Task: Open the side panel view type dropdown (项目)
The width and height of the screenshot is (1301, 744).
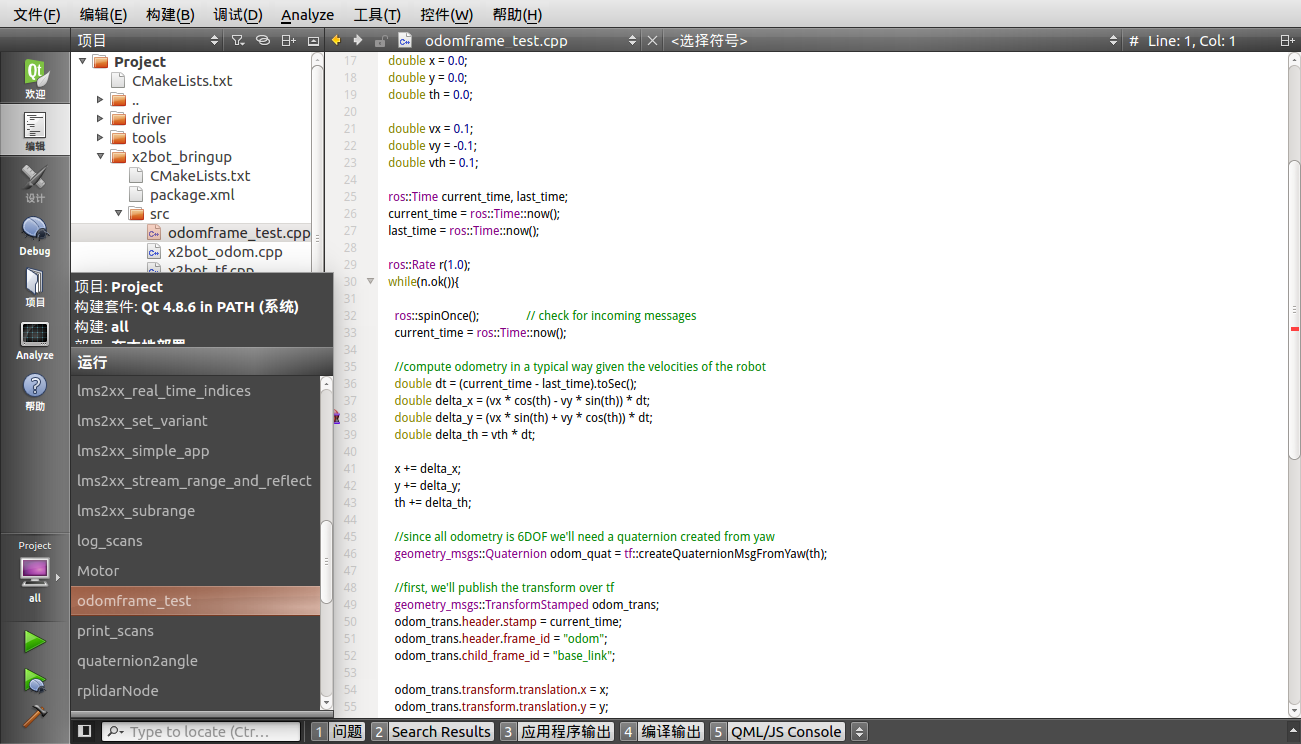Action: click(147, 40)
